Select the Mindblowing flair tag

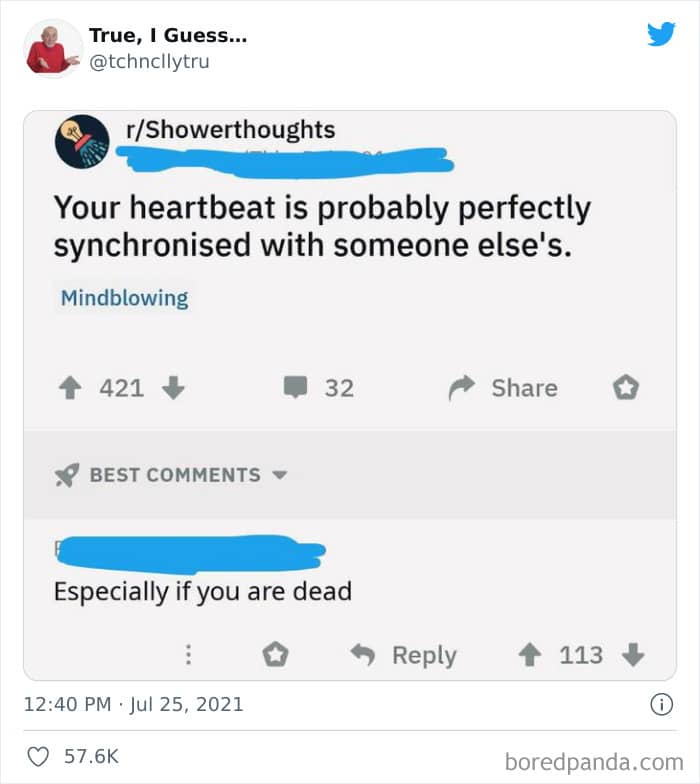pyautogui.click(x=124, y=298)
